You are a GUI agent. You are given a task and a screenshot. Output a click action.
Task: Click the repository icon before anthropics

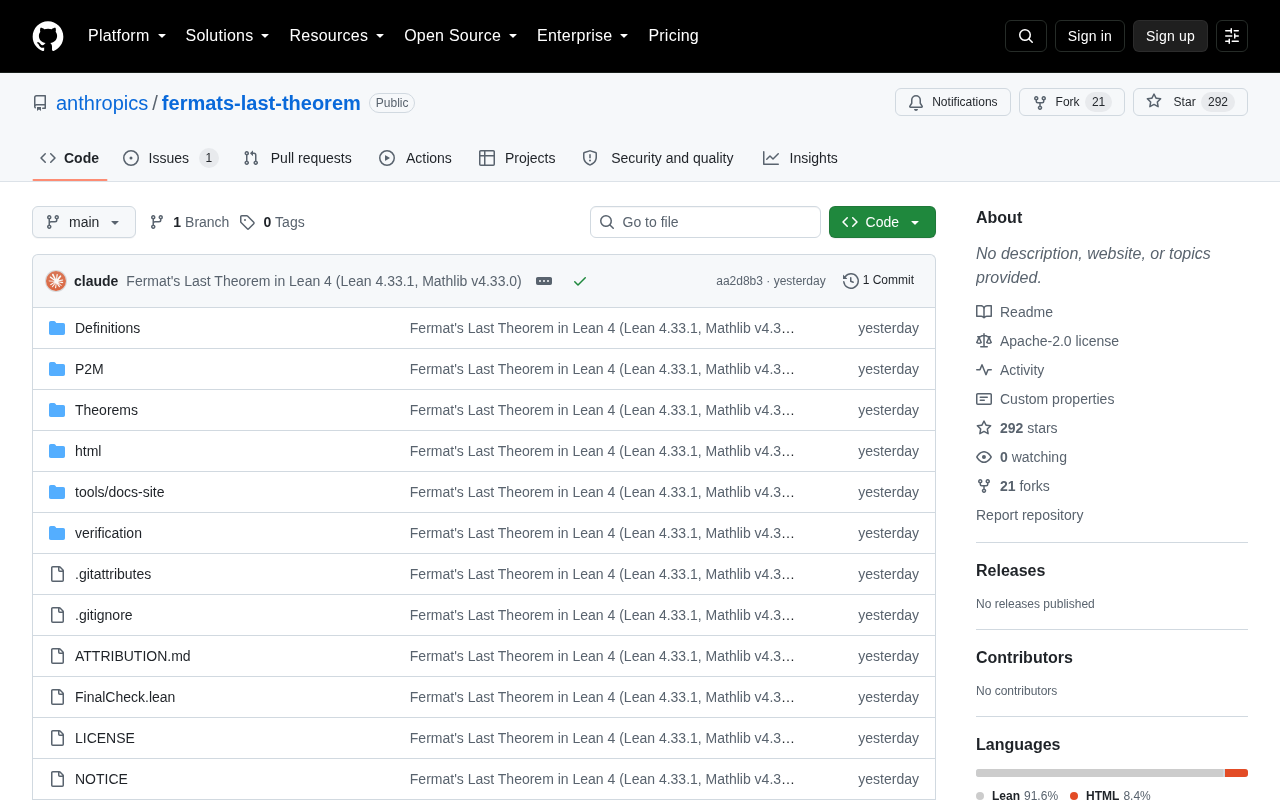40,103
